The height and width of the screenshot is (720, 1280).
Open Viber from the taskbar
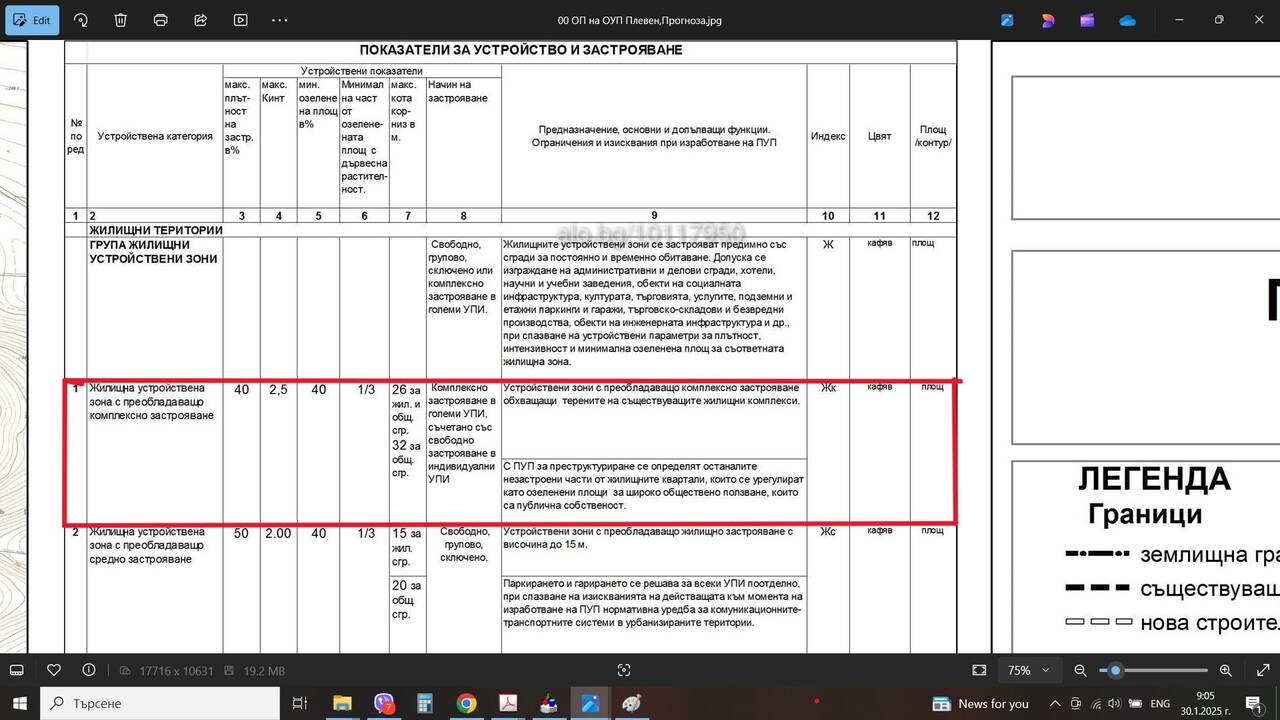[384, 703]
